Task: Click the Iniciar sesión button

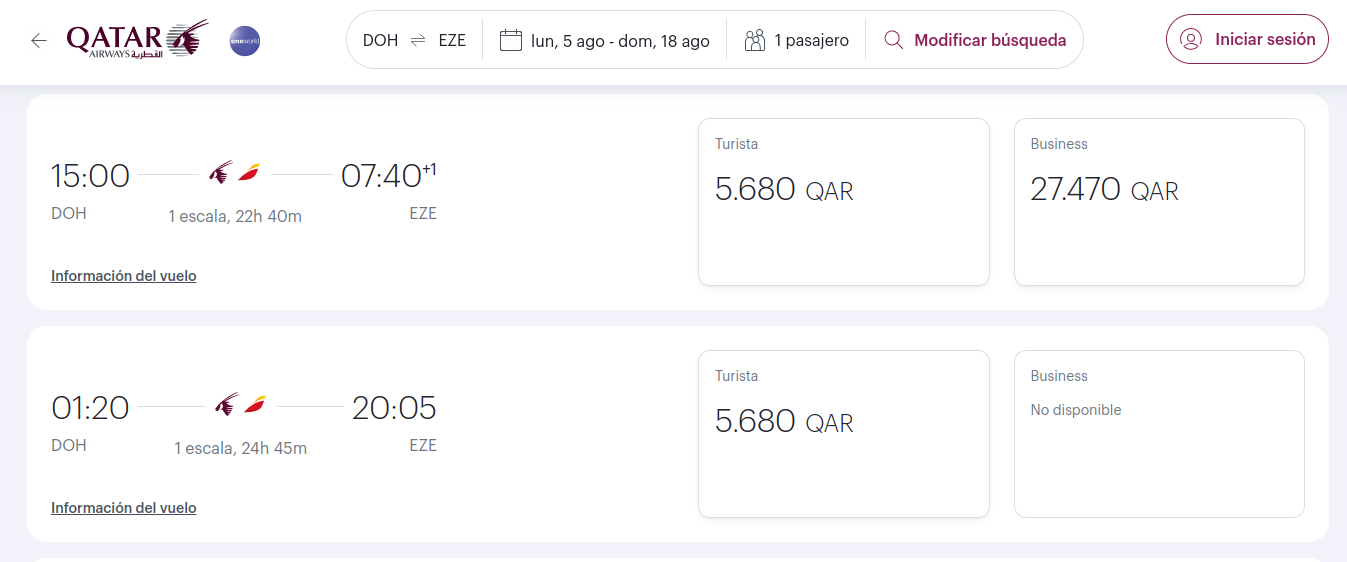Action: 1247,40
